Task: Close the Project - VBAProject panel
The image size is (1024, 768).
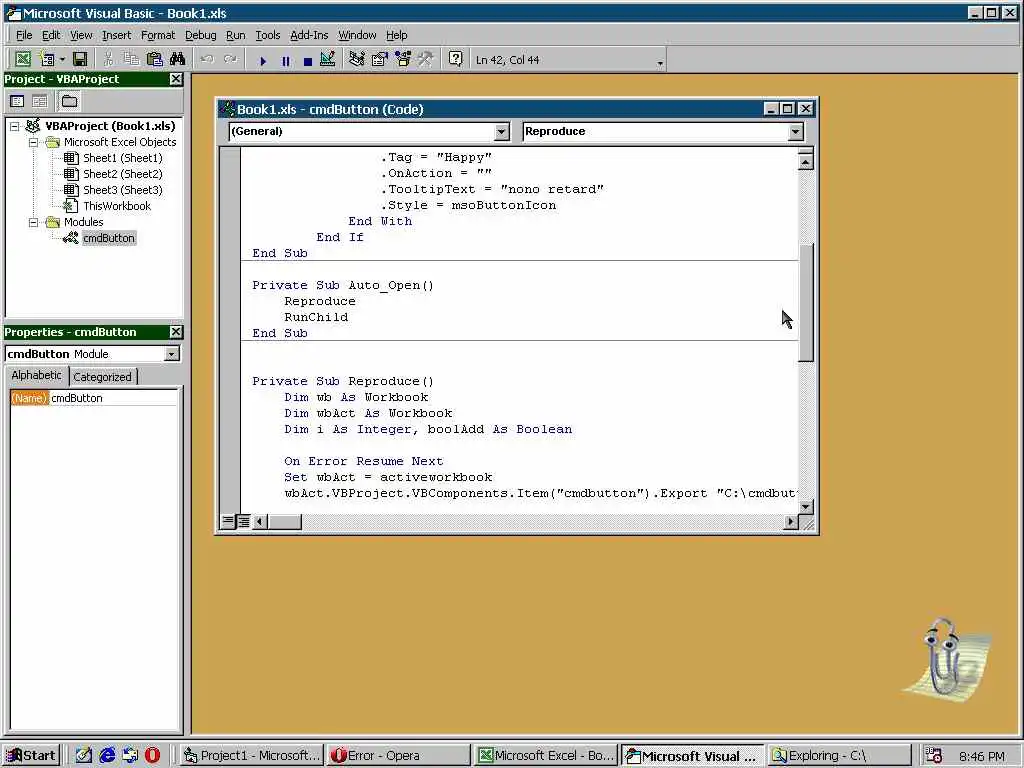Action: (176, 79)
